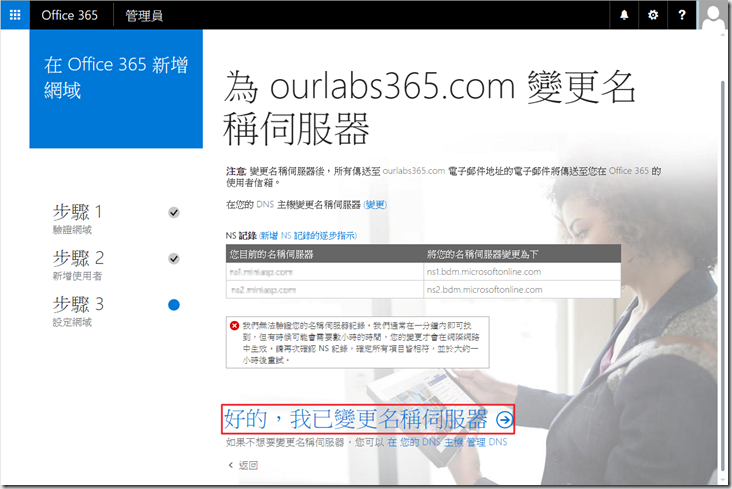Open the 管理員 admin menu item

coord(145,15)
